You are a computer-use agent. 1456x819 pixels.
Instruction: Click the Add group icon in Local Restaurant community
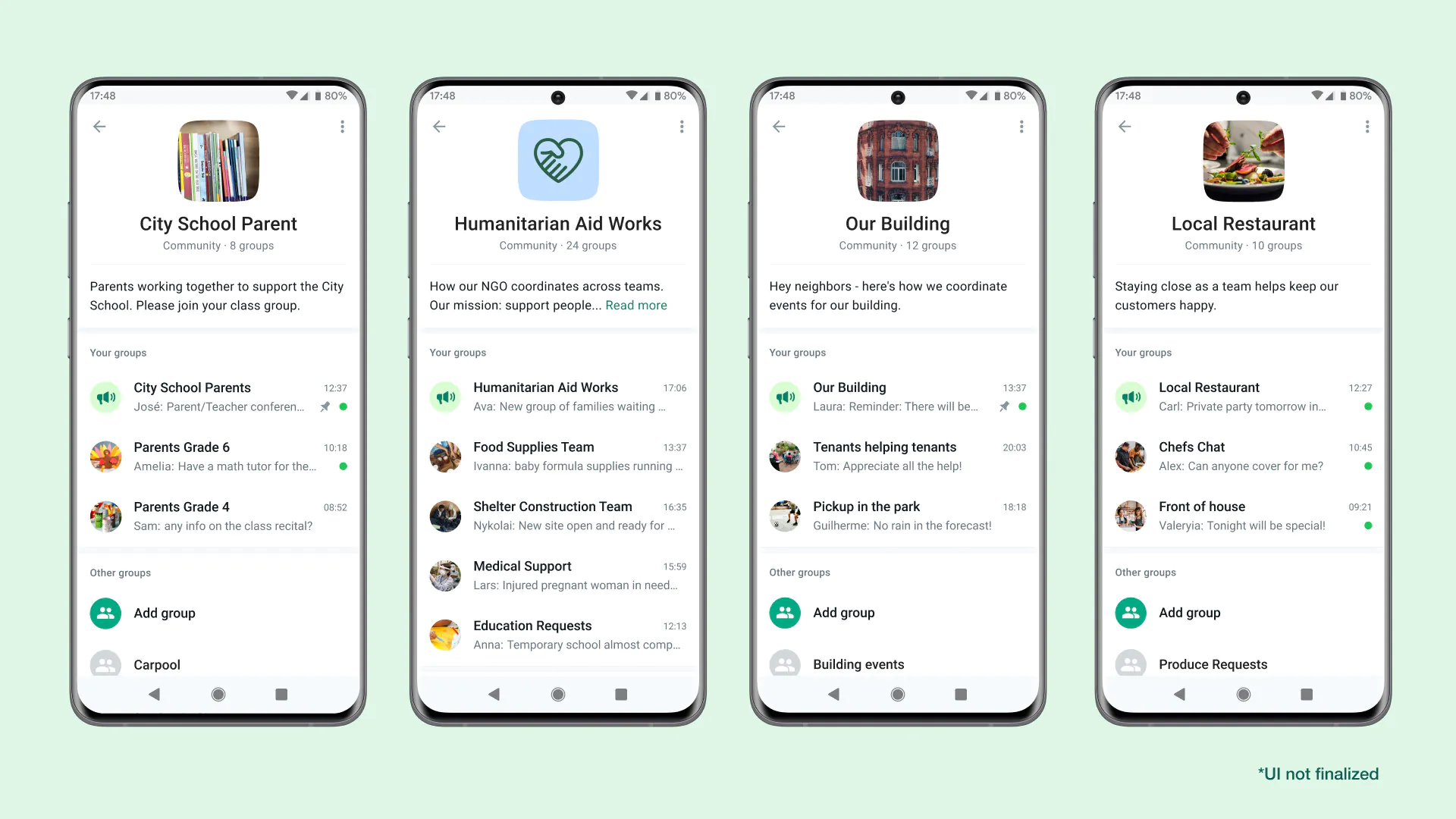click(1131, 612)
